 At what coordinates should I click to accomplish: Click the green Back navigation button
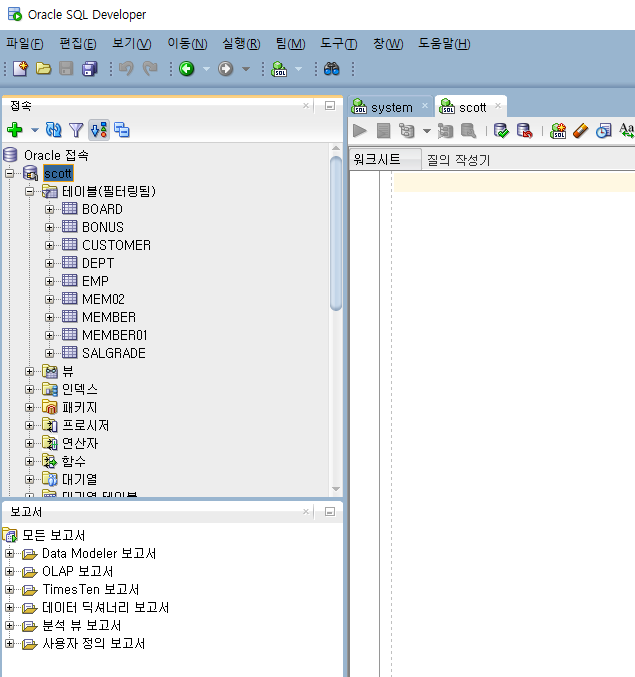186,69
